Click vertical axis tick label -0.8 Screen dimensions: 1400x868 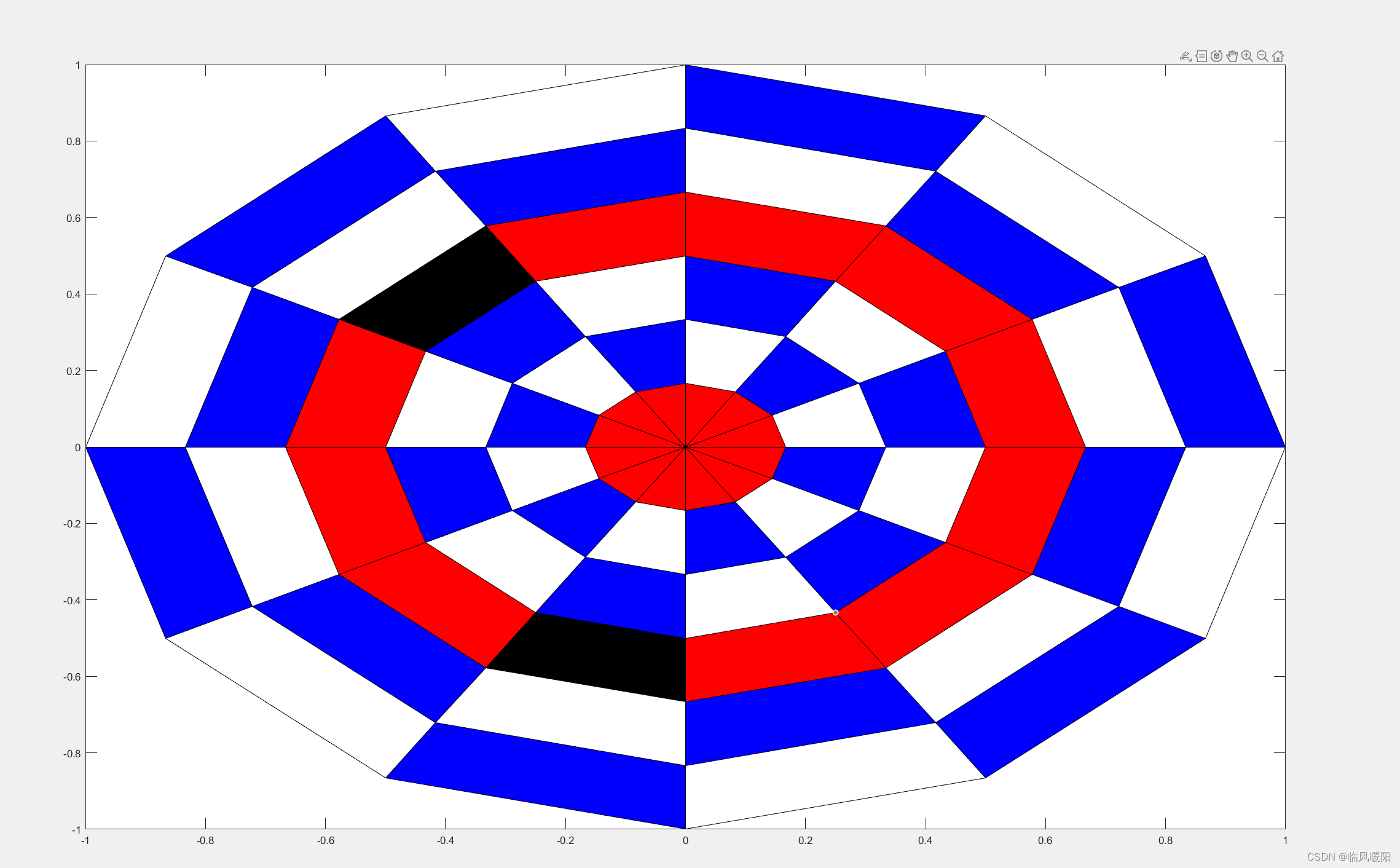pos(72,754)
